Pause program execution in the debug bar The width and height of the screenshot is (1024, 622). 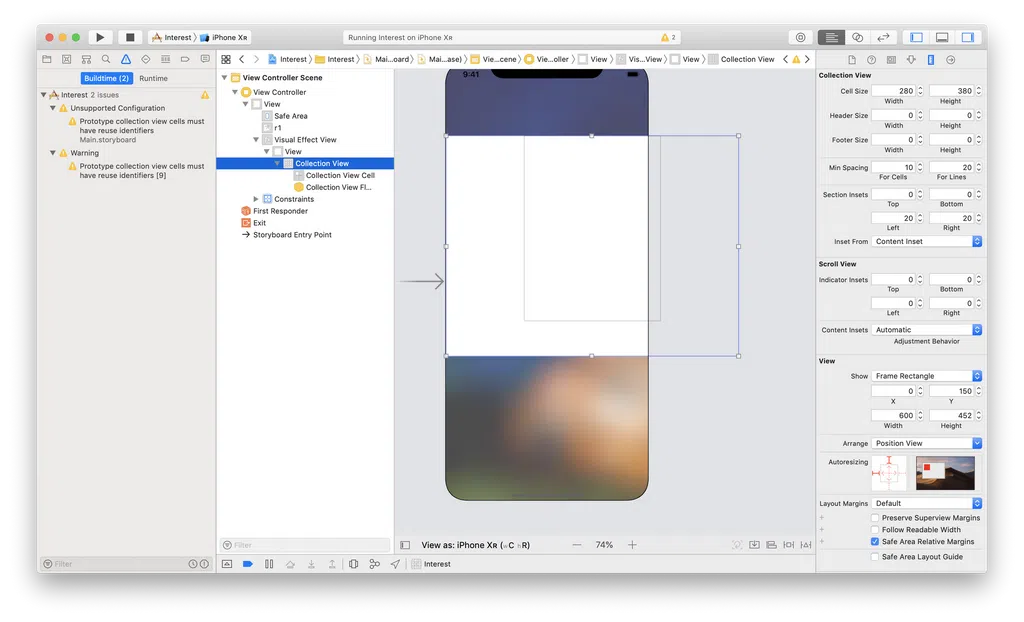(x=269, y=564)
